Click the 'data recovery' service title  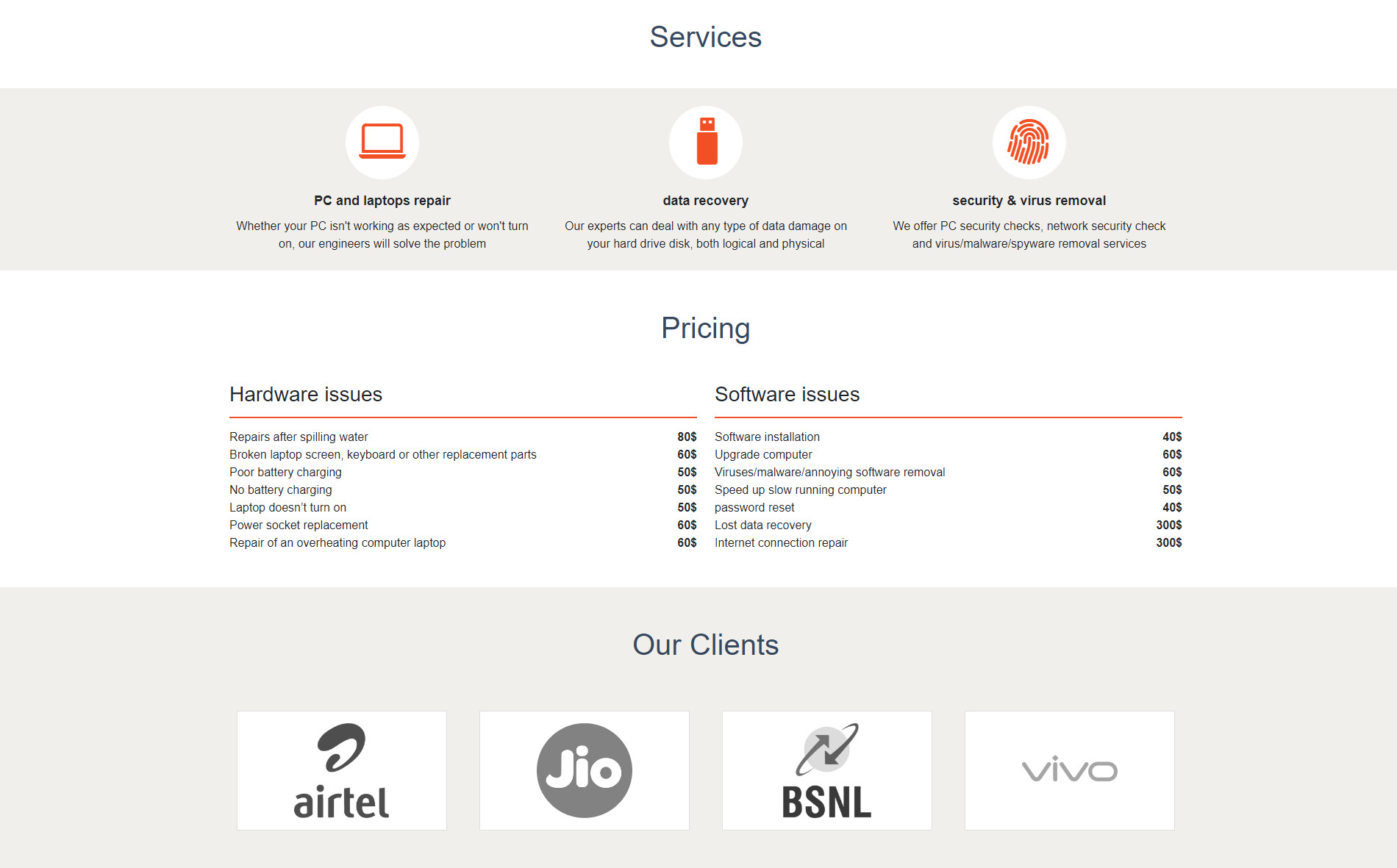point(706,201)
